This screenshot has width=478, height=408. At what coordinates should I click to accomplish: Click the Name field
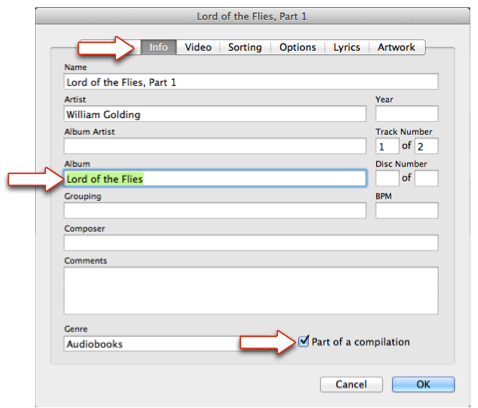pos(251,82)
